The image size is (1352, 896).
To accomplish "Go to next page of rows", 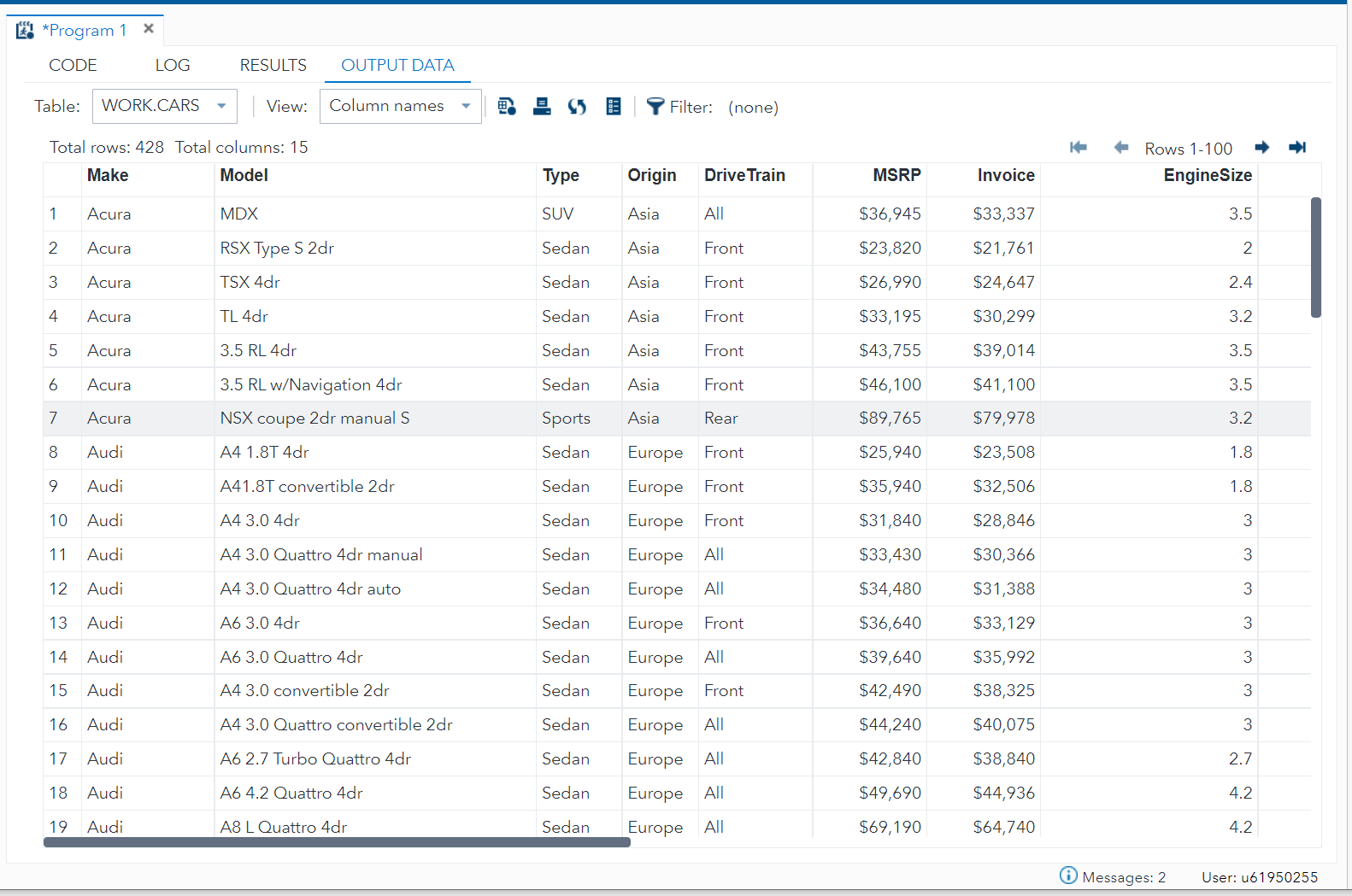I will pyautogui.click(x=1262, y=148).
